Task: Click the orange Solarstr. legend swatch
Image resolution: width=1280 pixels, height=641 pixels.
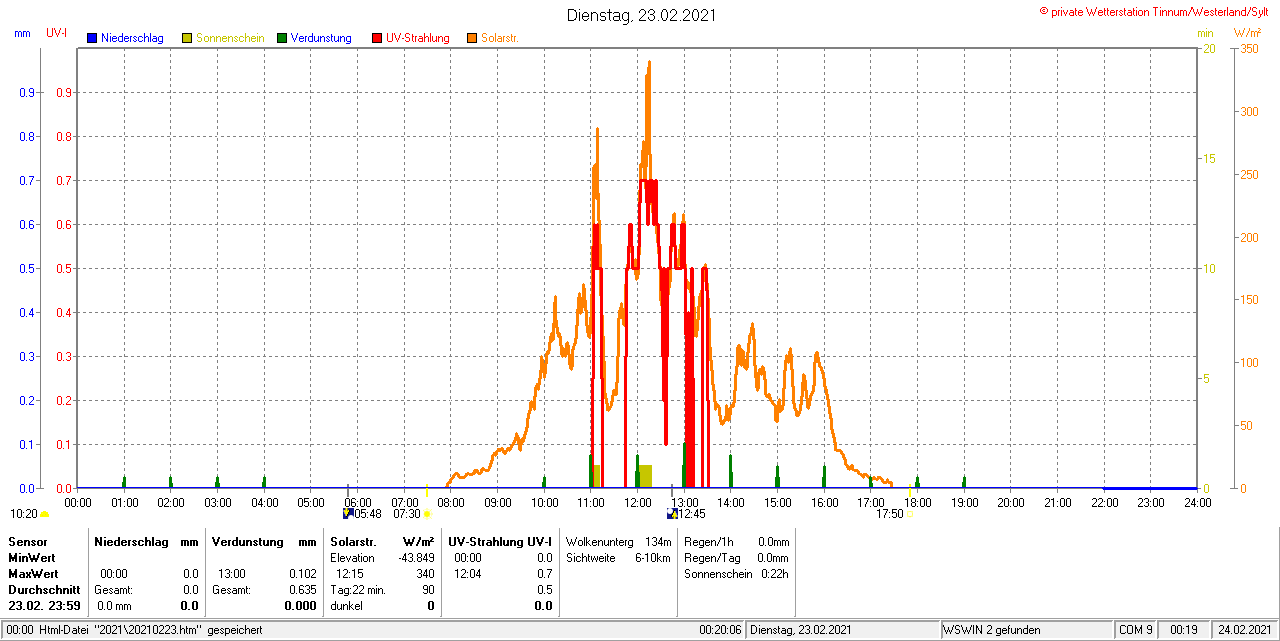Action: pos(472,38)
